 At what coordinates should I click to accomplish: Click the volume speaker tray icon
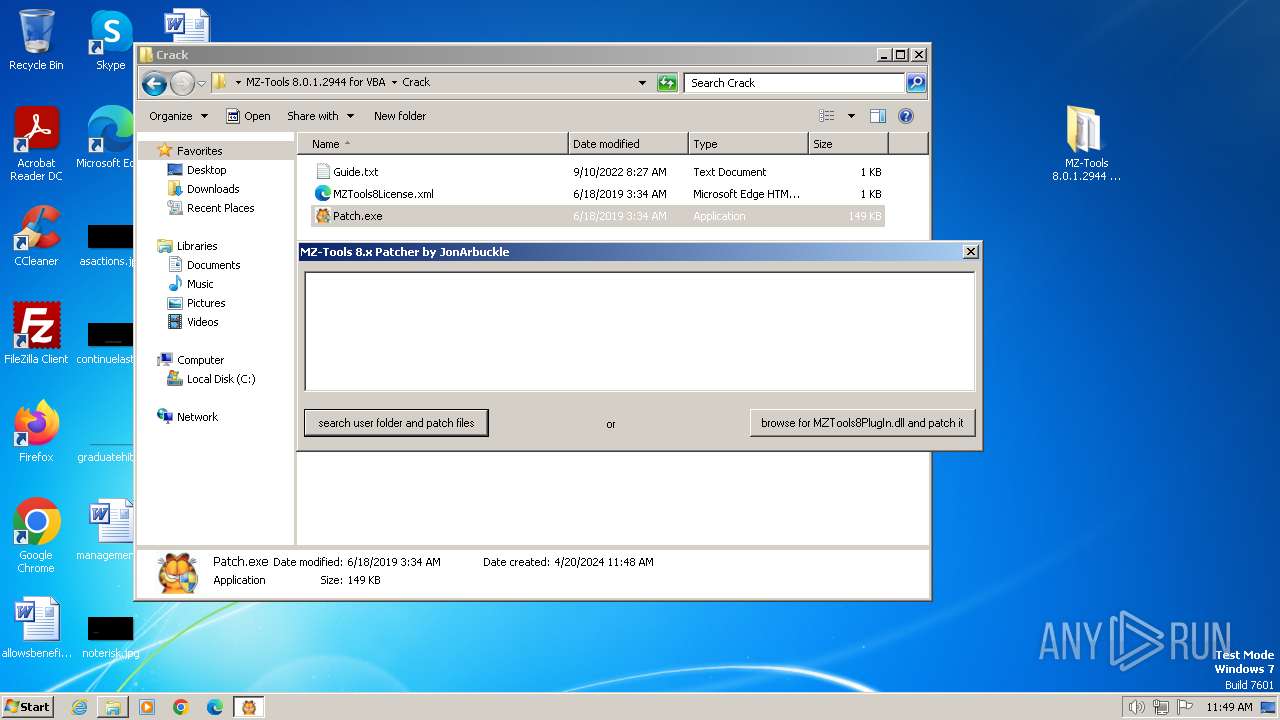pos(1136,707)
